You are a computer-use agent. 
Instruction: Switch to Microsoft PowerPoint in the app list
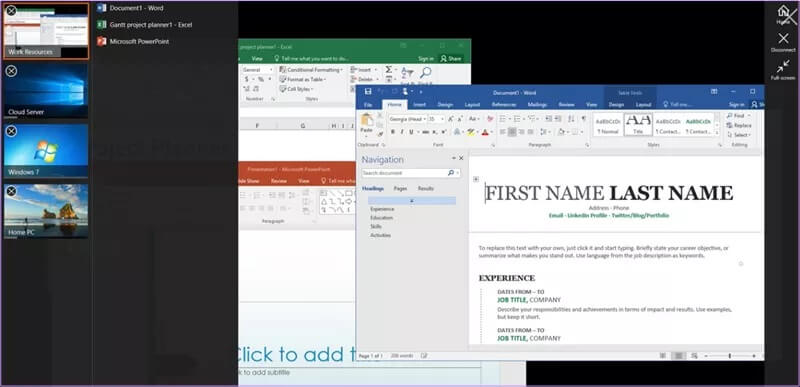[x=133, y=41]
